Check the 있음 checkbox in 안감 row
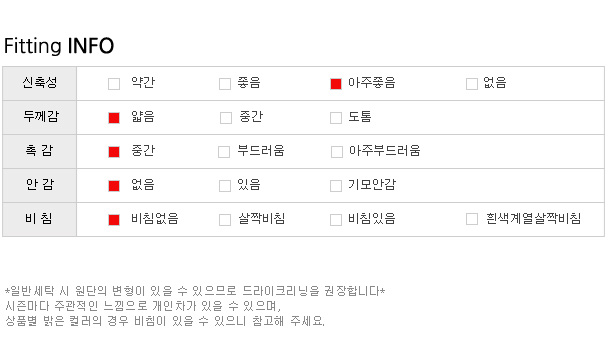608x361 pixels. click(225, 186)
